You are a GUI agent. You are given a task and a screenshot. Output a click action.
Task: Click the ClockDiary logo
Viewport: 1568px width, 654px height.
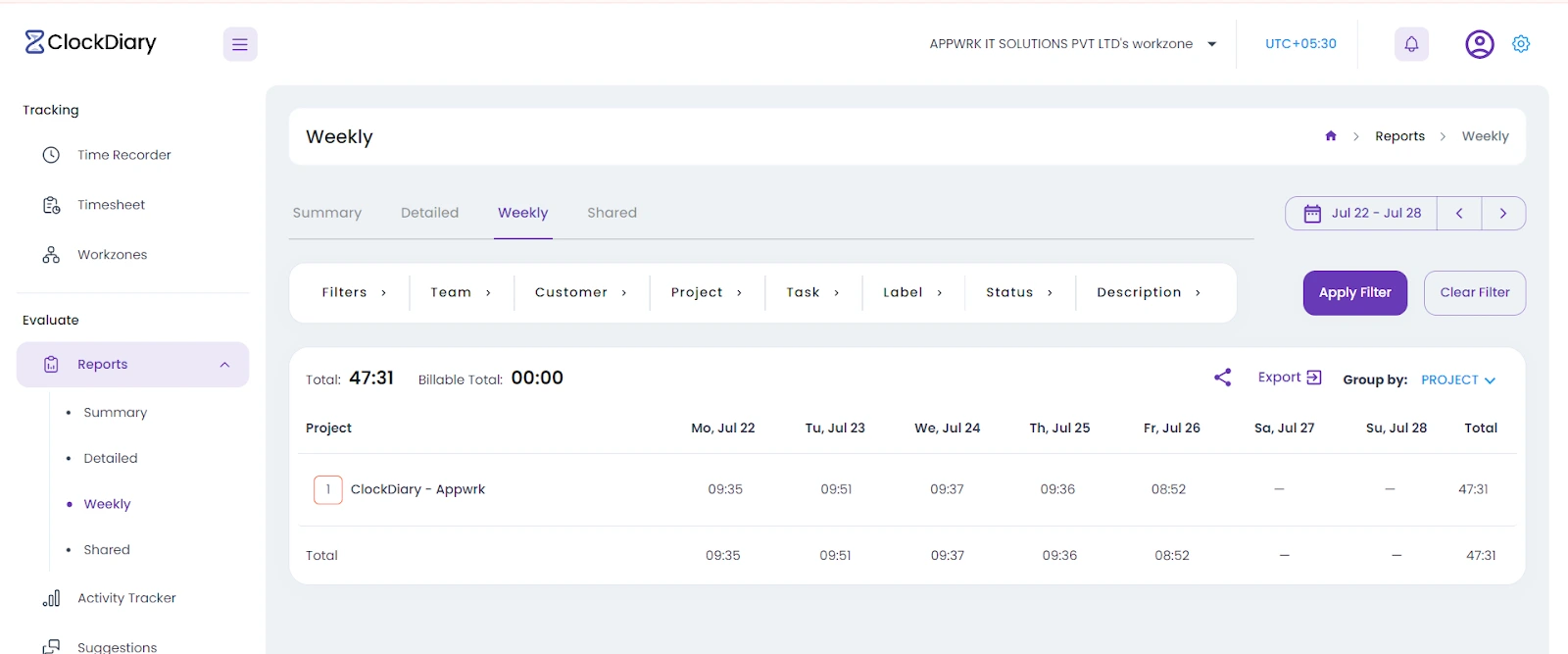click(x=90, y=42)
